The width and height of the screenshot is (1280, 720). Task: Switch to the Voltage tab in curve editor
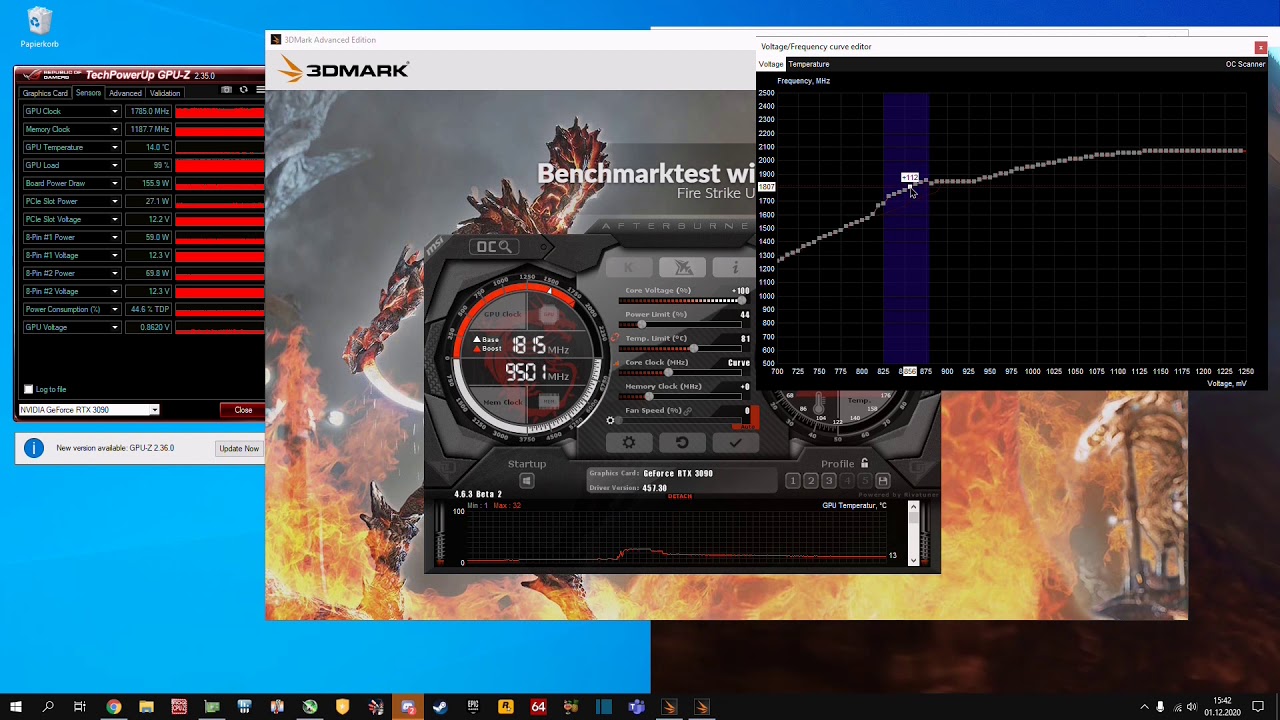[771, 64]
